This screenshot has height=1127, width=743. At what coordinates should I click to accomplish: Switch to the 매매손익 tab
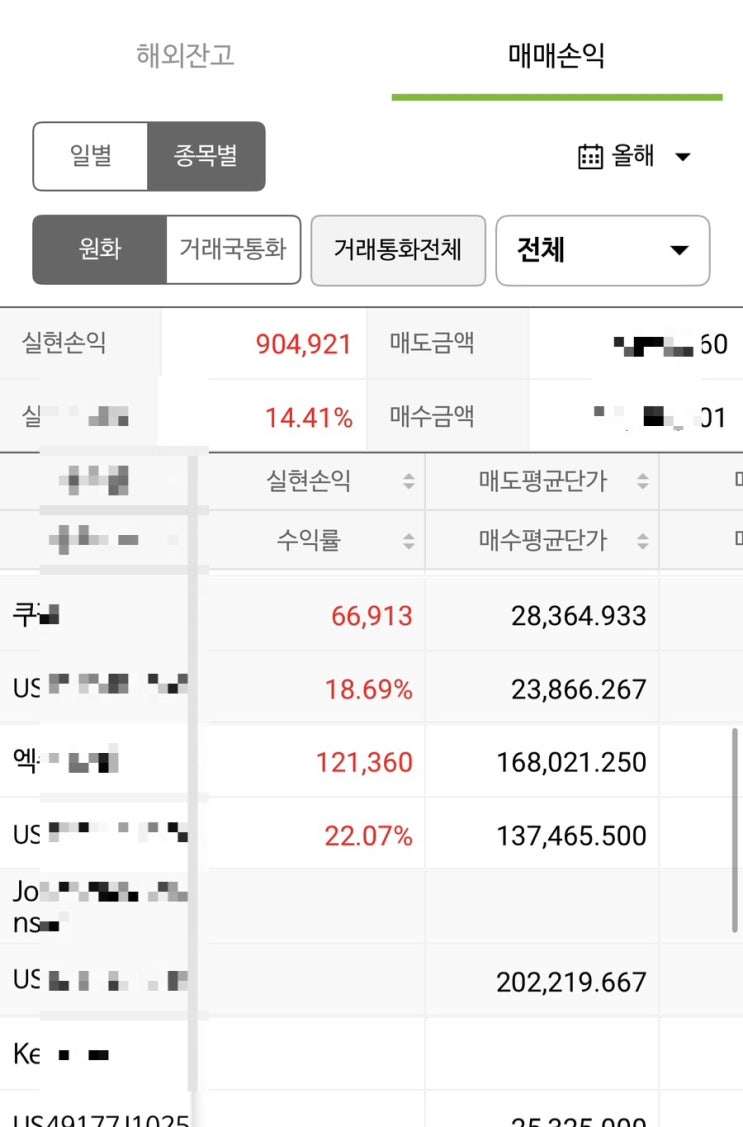[x=556, y=55]
